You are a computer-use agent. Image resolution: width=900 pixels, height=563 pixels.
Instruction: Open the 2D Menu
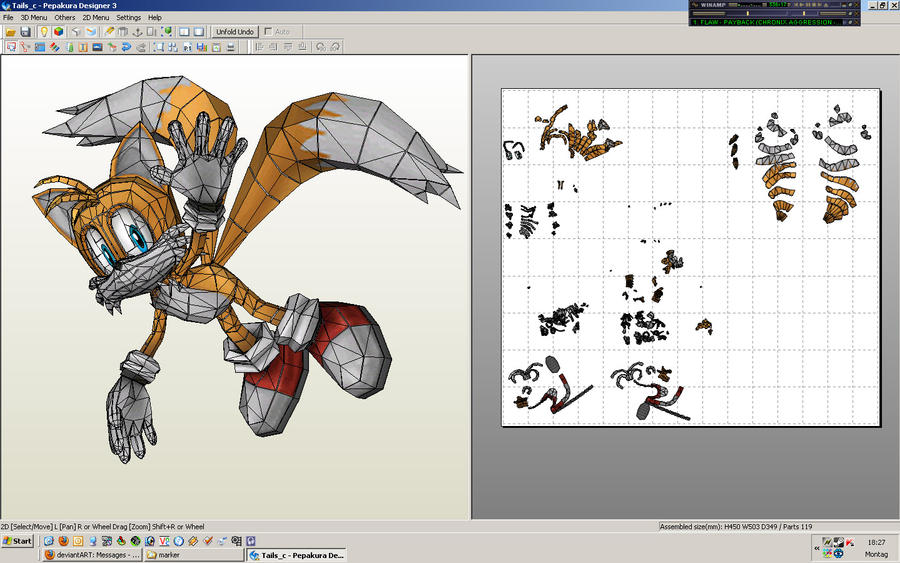pos(95,17)
